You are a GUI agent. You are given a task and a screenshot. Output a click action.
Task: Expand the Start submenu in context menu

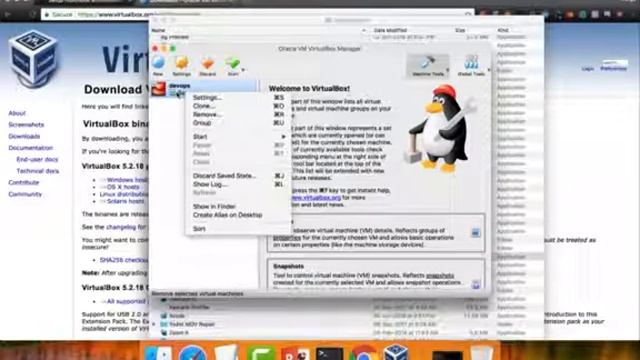(239, 137)
